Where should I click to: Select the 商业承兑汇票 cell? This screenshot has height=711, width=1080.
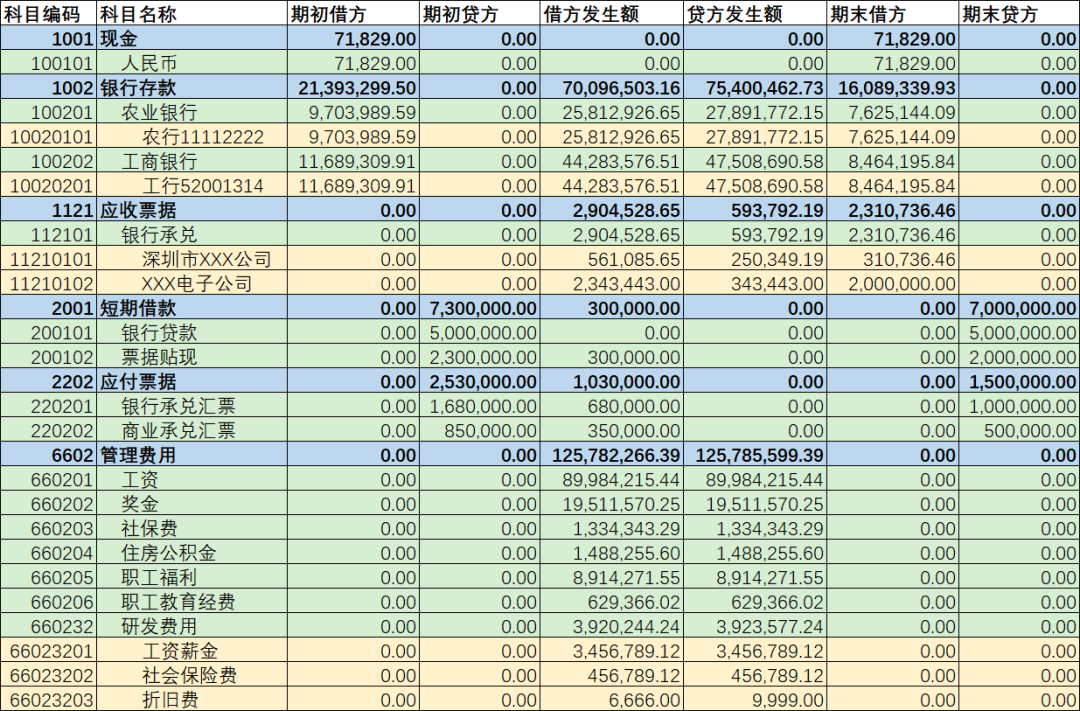click(191, 430)
